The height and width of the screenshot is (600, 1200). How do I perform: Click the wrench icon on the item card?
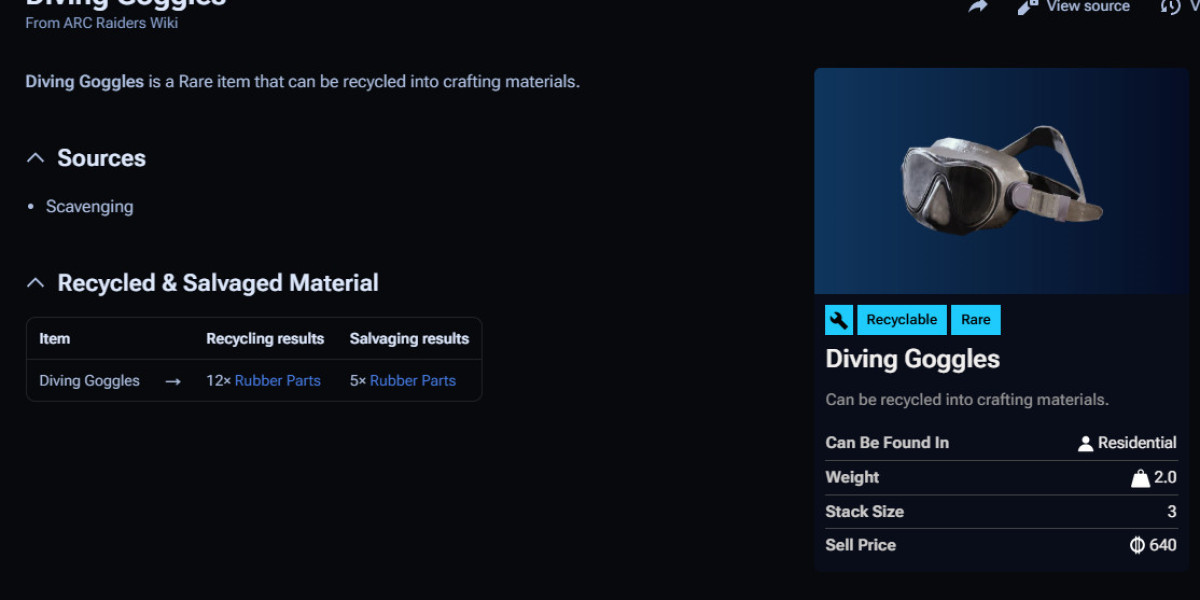point(839,319)
